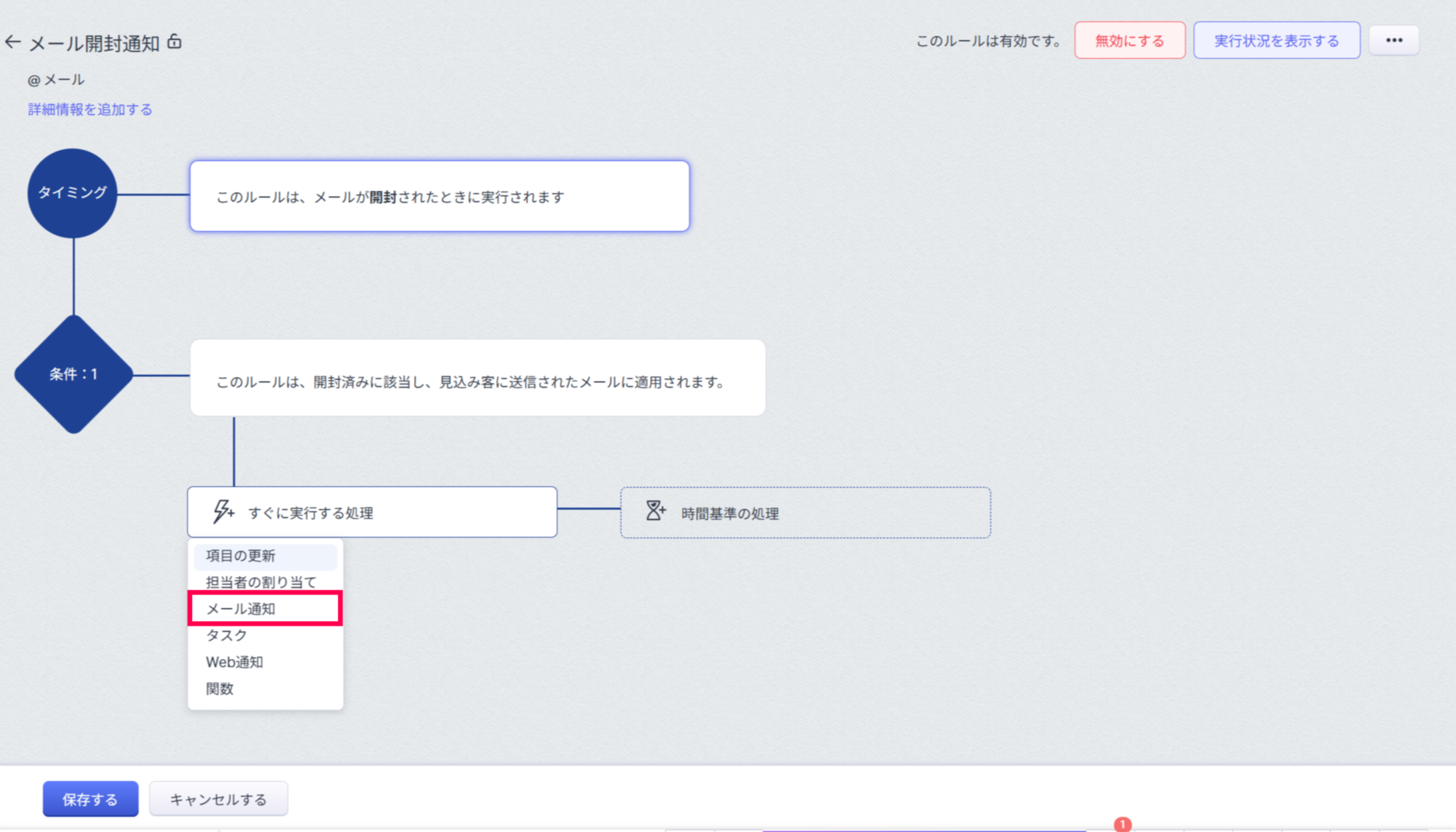
Task: Open the メールが開封された timing description box
Action: 439,197
